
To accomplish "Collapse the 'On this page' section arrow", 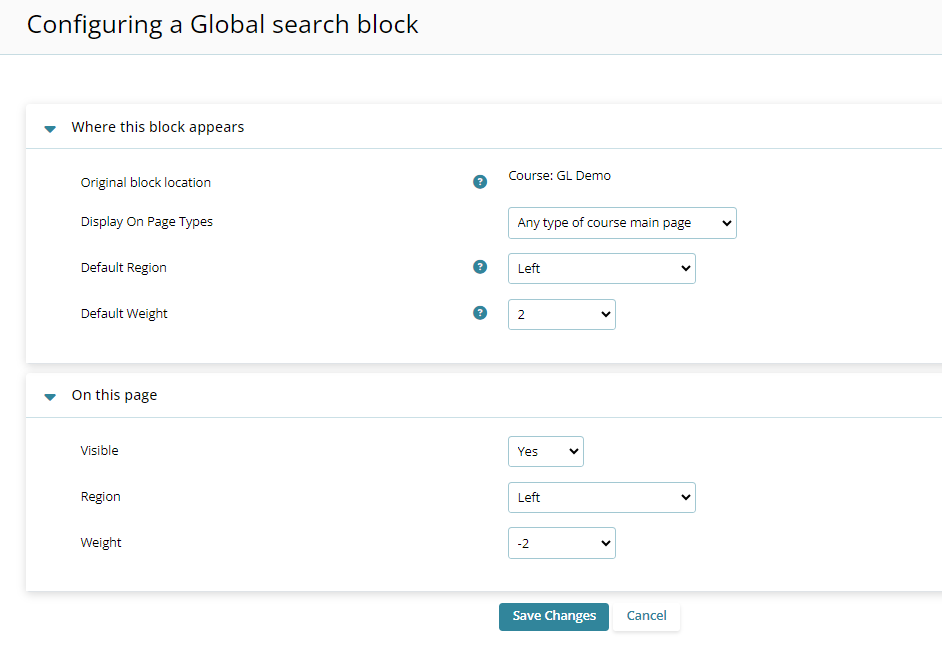I will pos(50,396).
